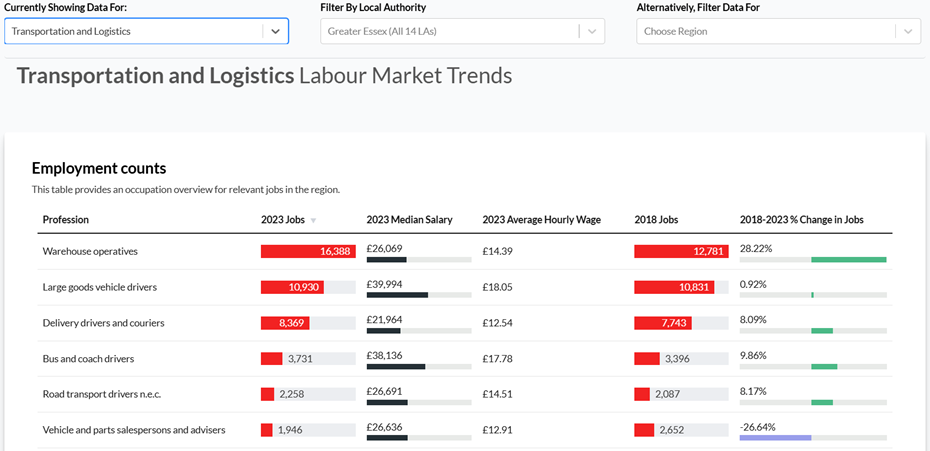Click the 2023 Average Hourly Wage header
Viewport: 930px width, 451px height.
click(541, 220)
